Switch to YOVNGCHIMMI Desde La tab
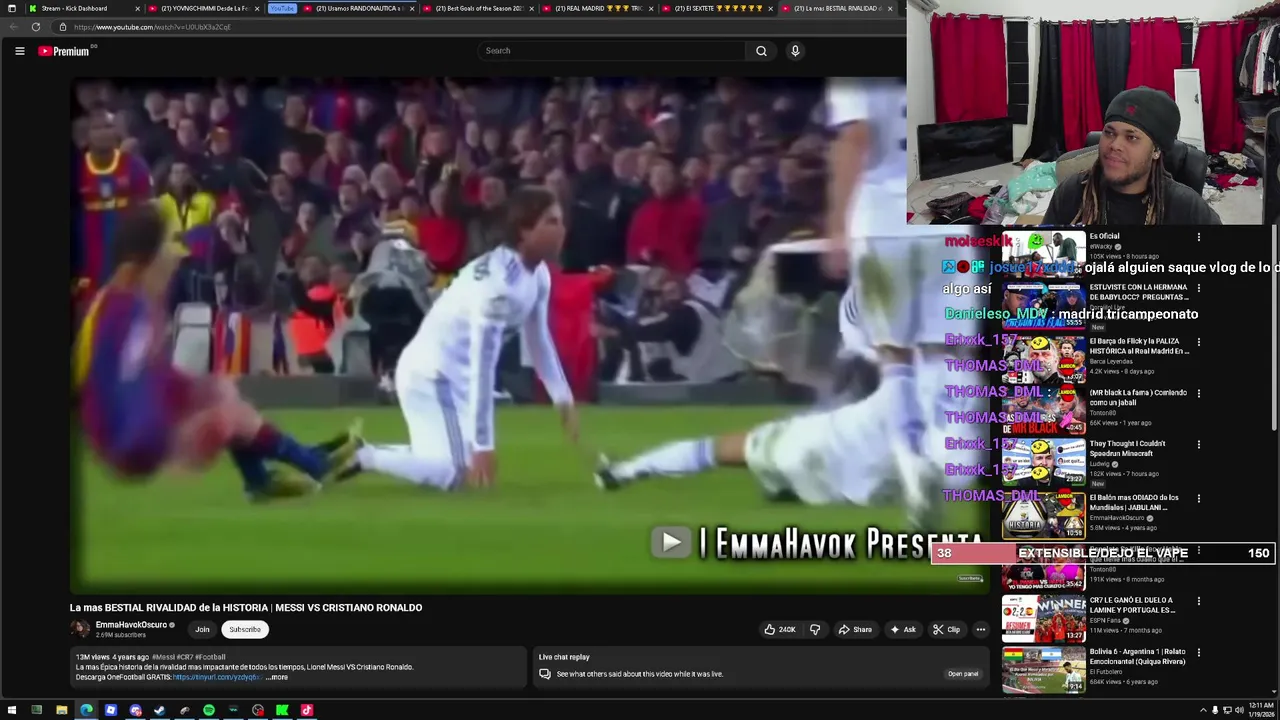This screenshot has height=720, width=1280. (x=202, y=8)
